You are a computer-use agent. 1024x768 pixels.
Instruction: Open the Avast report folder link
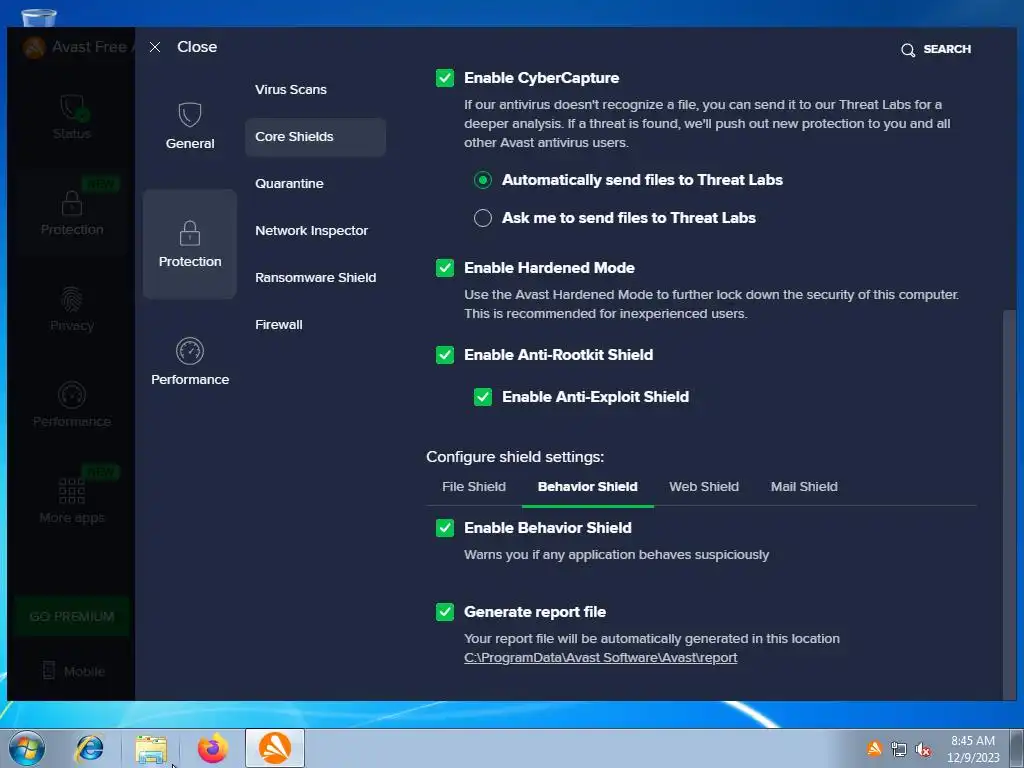(x=600, y=658)
